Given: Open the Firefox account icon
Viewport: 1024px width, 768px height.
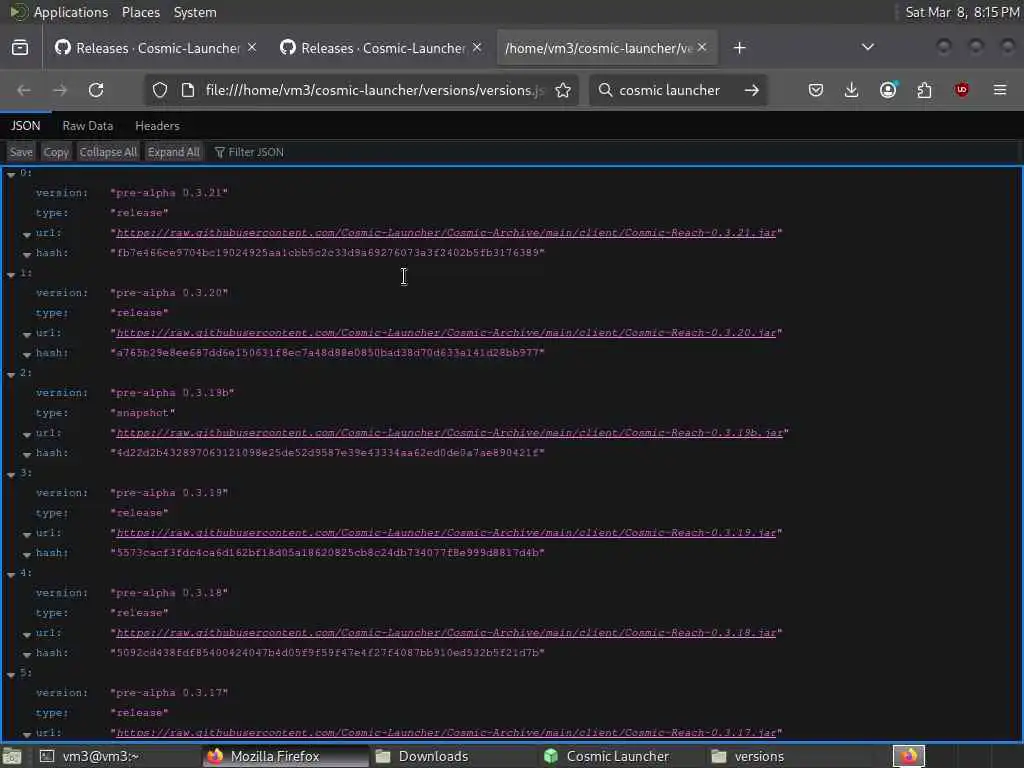Looking at the screenshot, I should point(888,90).
